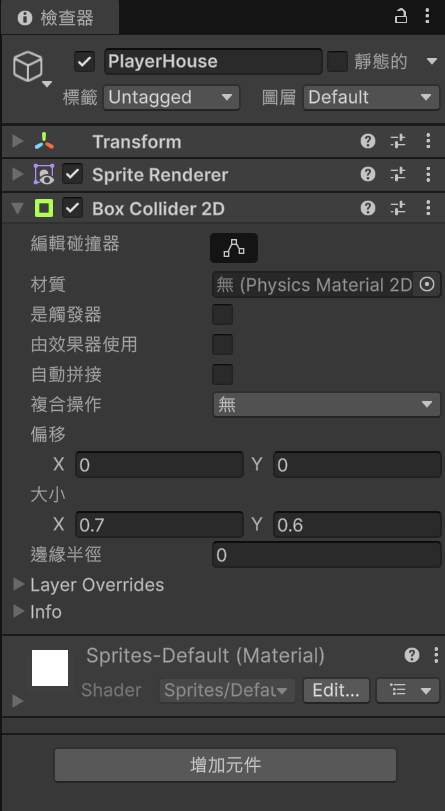Open Sprite Renderer three-dot context menu
Screen dimensions: 445x811
[x=428, y=174]
